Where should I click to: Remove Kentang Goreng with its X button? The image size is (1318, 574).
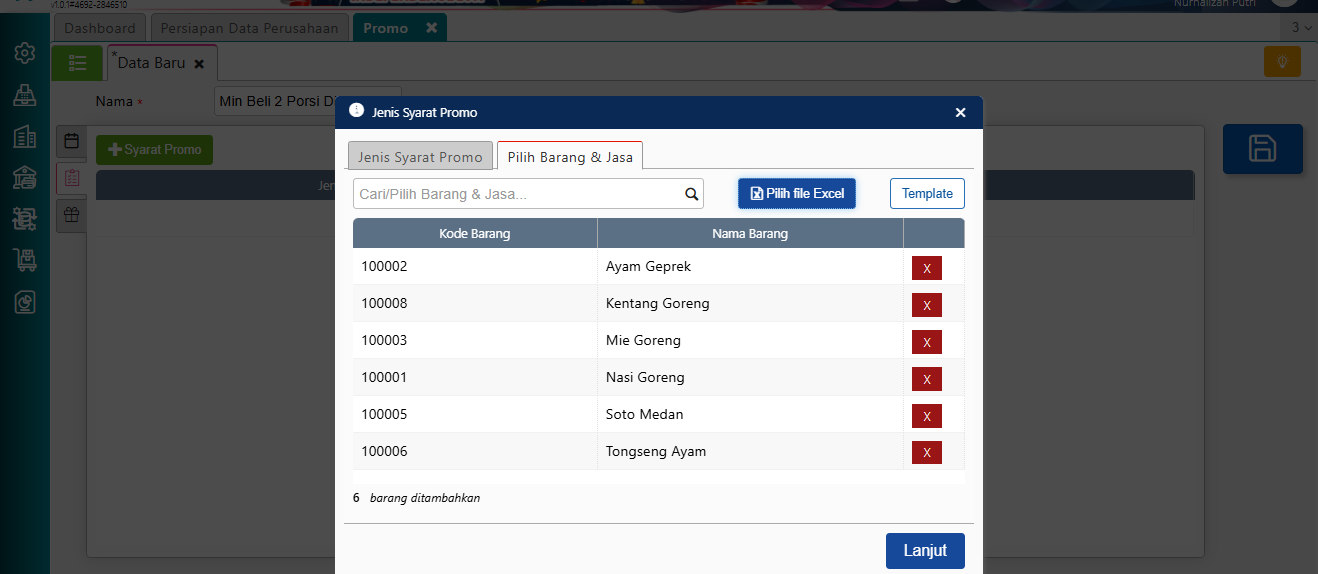tap(927, 305)
